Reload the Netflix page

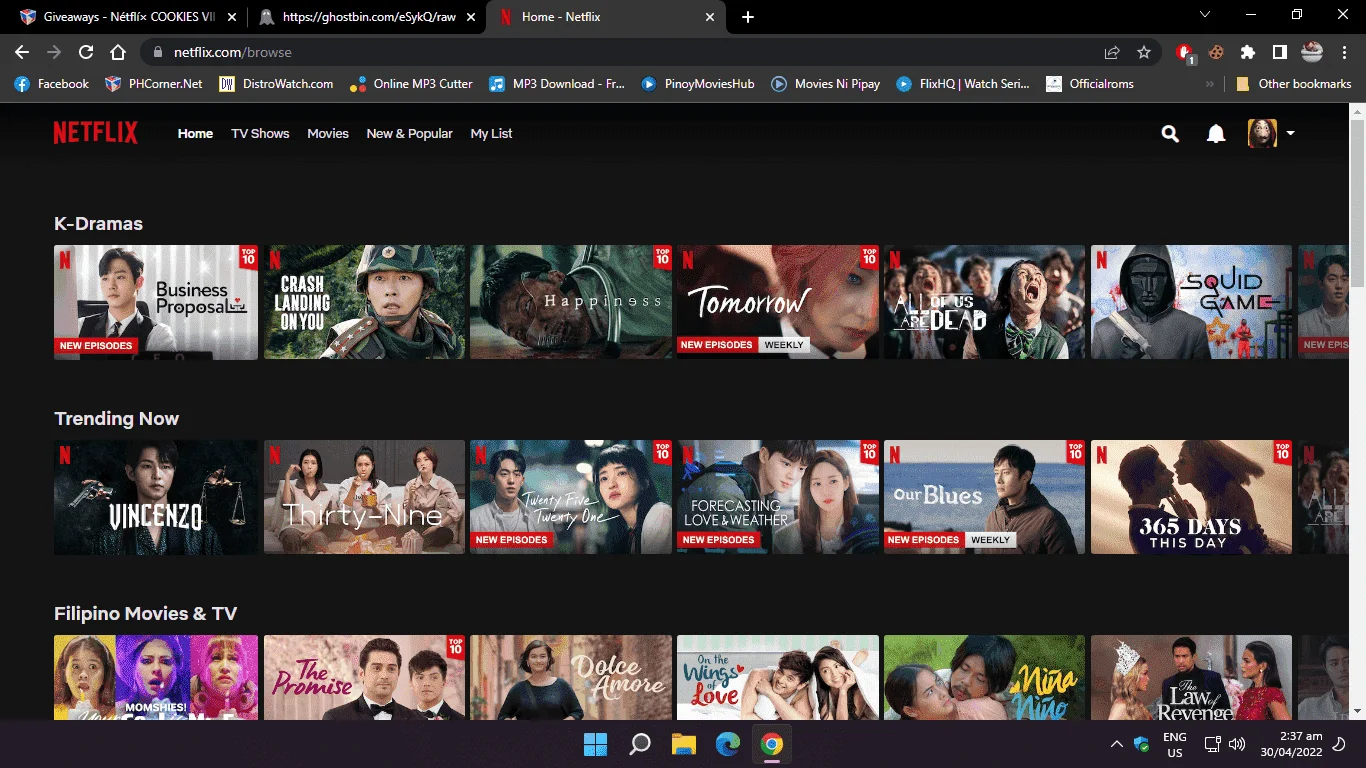tap(86, 52)
